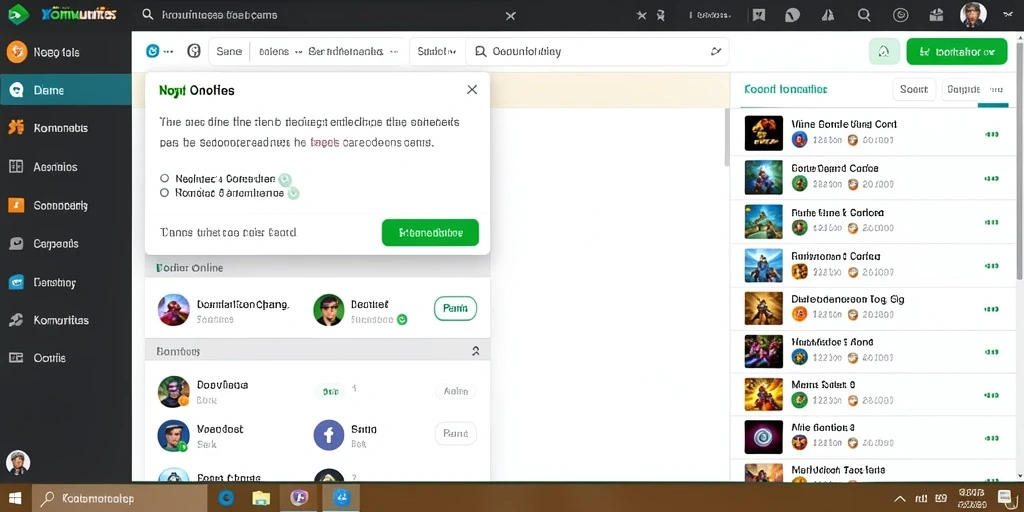The width and height of the screenshot is (1024, 512).
Task: Switch to the 'Koont toneatiec' tab
Action: [786, 89]
